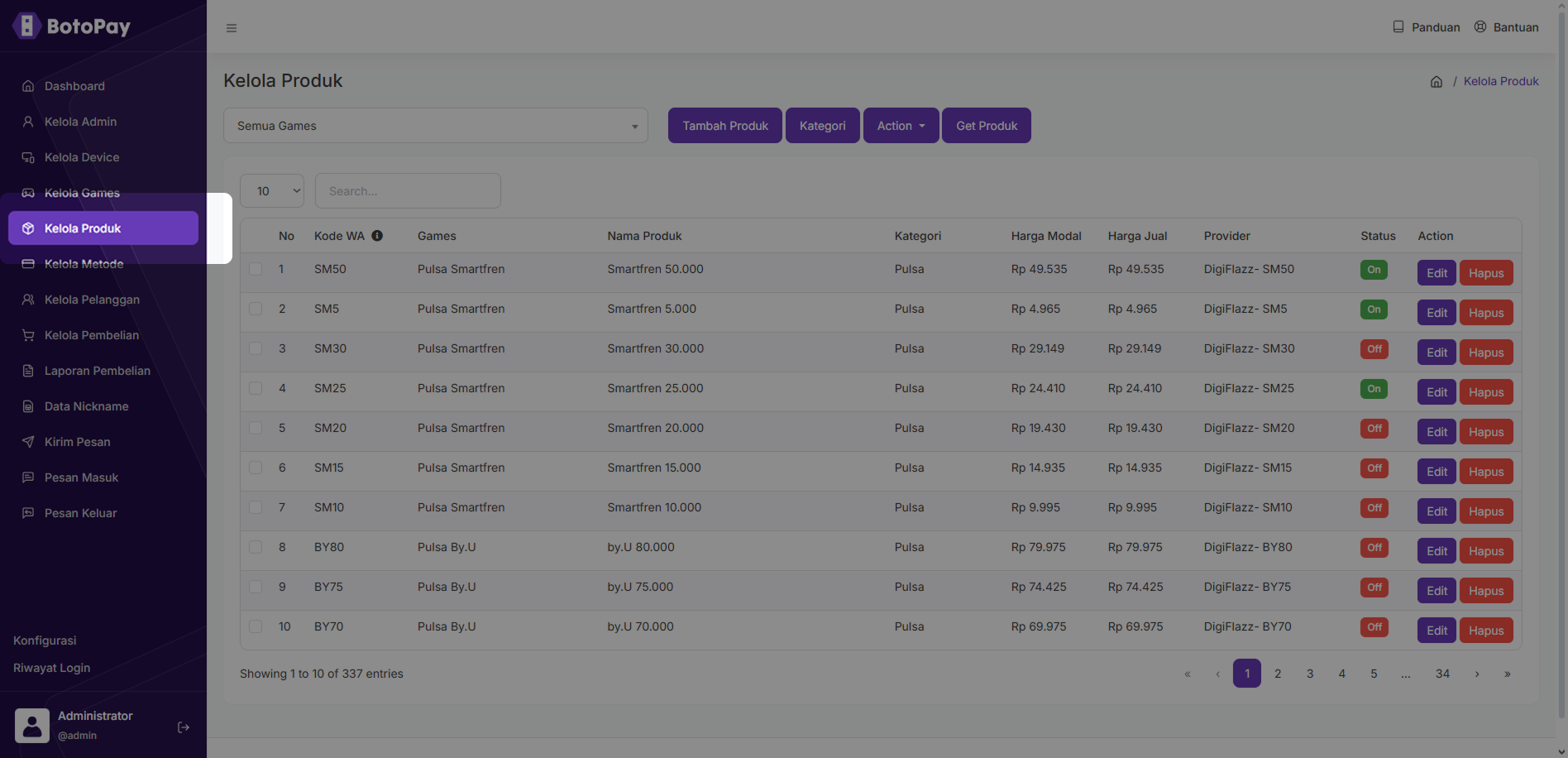Click the info icon beside Kode WA

pos(377,236)
